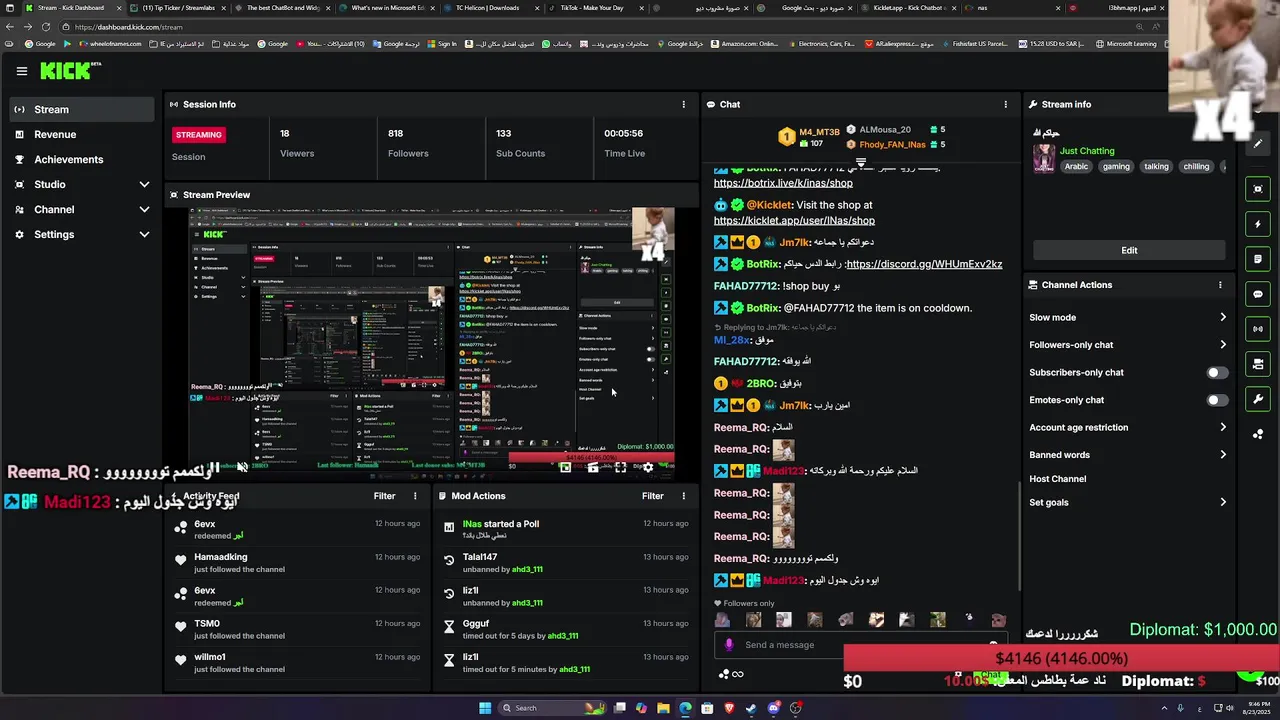Toggle Emotes-only chat switch

[1216, 400]
